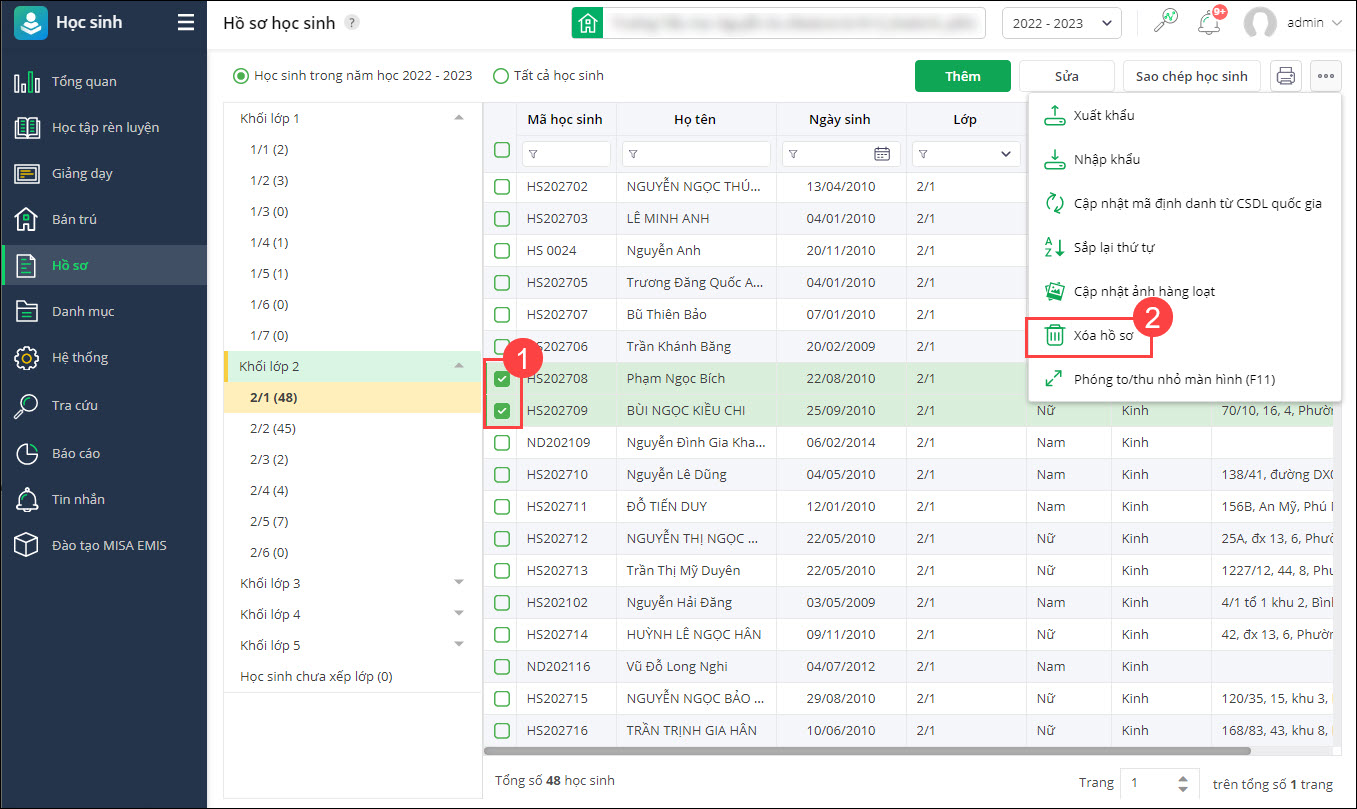The image size is (1357, 809).
Task: Open Tra cứu in the sidebar
Action: [75, 405]
